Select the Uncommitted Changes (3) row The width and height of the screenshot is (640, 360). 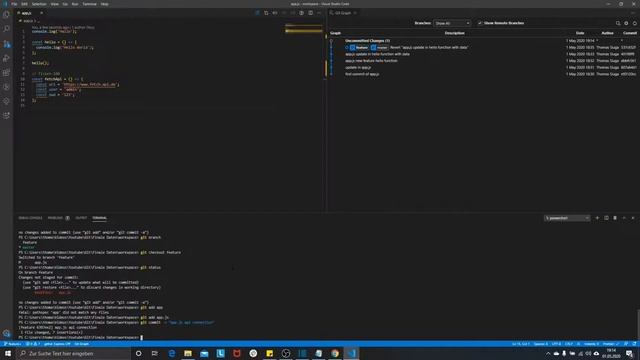483,41
